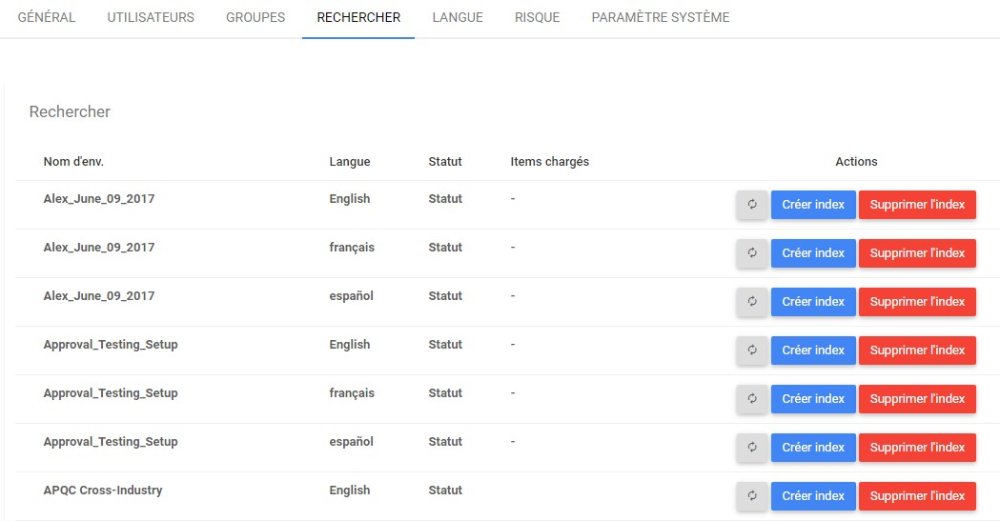Switch to the Utilisateurs tab

coord(151,18)
